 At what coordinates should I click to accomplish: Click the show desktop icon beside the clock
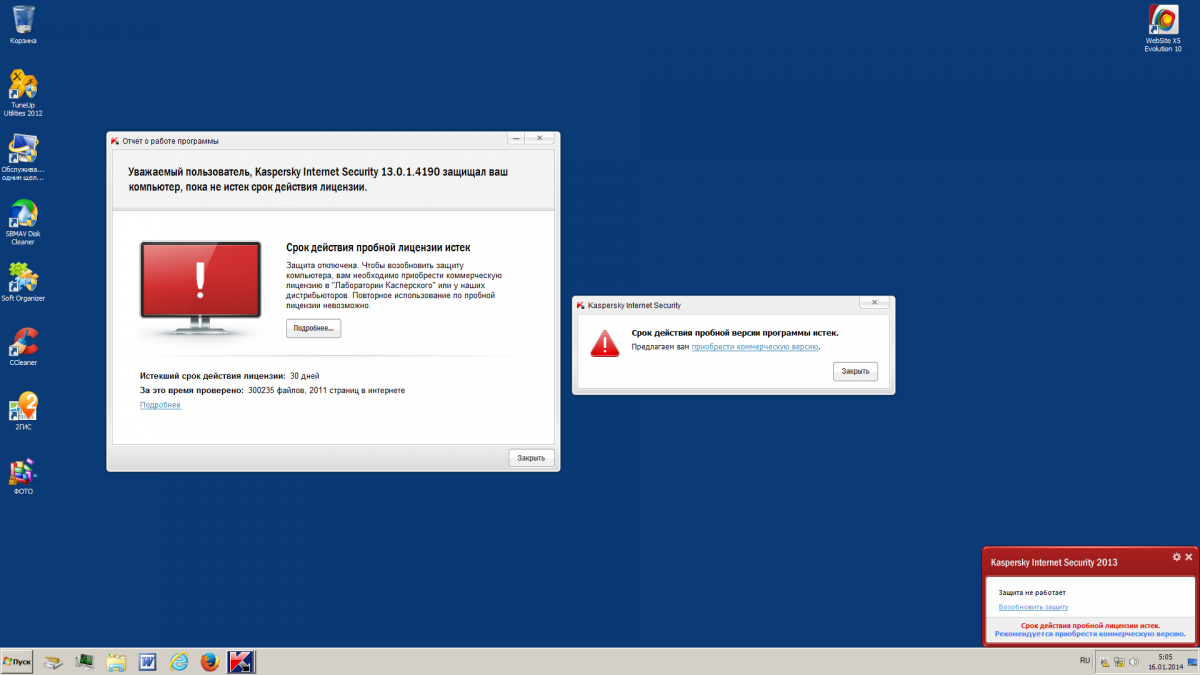click(x=1191, y=662)
